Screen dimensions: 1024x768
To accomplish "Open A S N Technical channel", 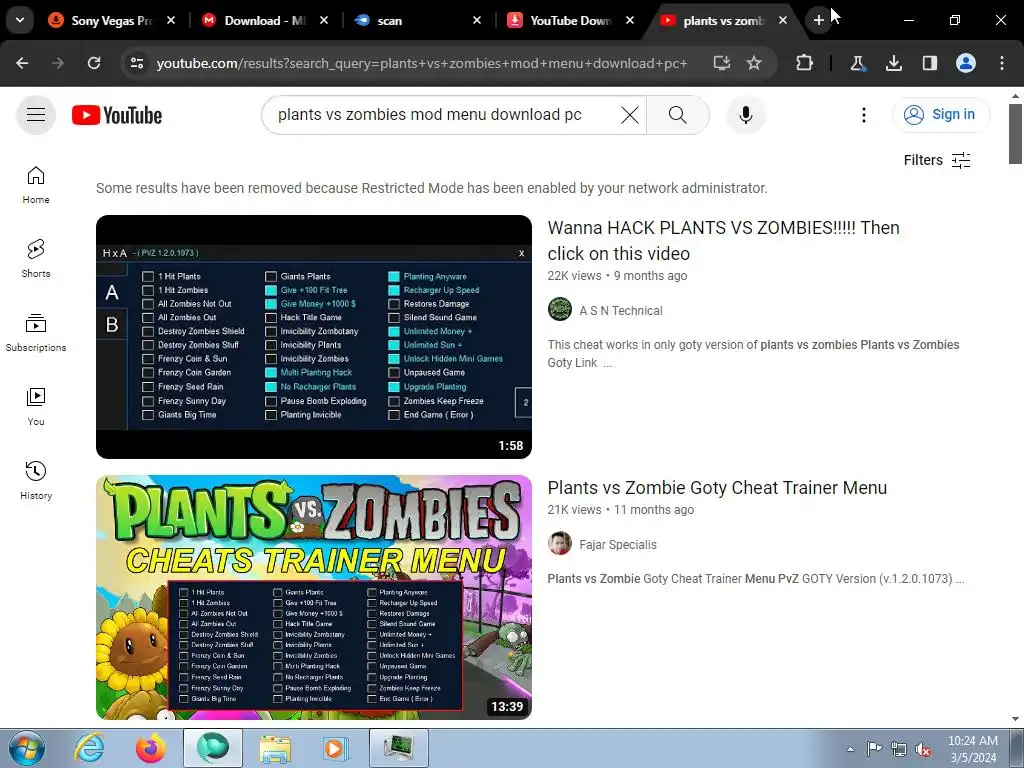I will click(621, 311).
